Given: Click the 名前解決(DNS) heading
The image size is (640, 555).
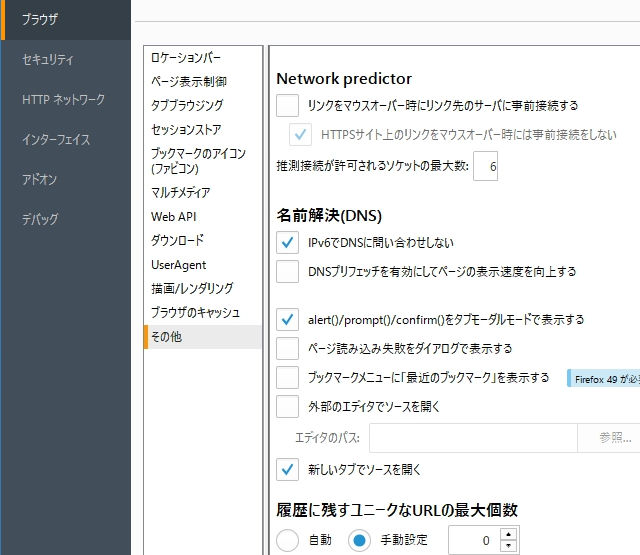Looking at the screenshot, I should (329, 215).
